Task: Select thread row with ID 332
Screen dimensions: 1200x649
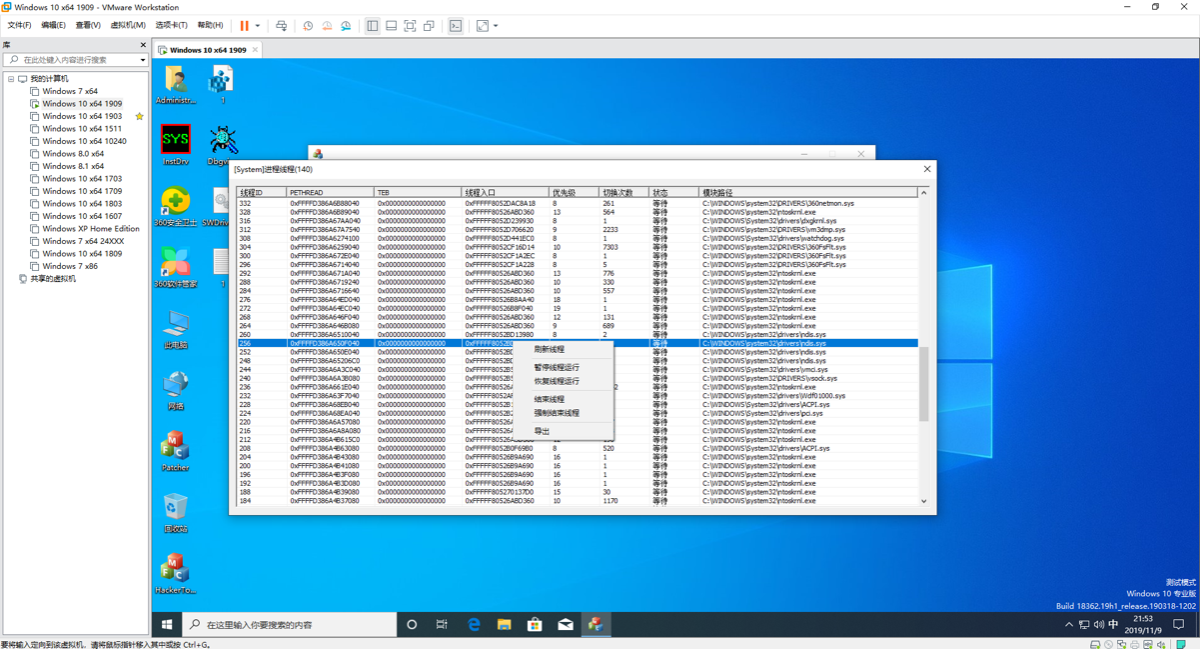Action: [x=577, y=203]
